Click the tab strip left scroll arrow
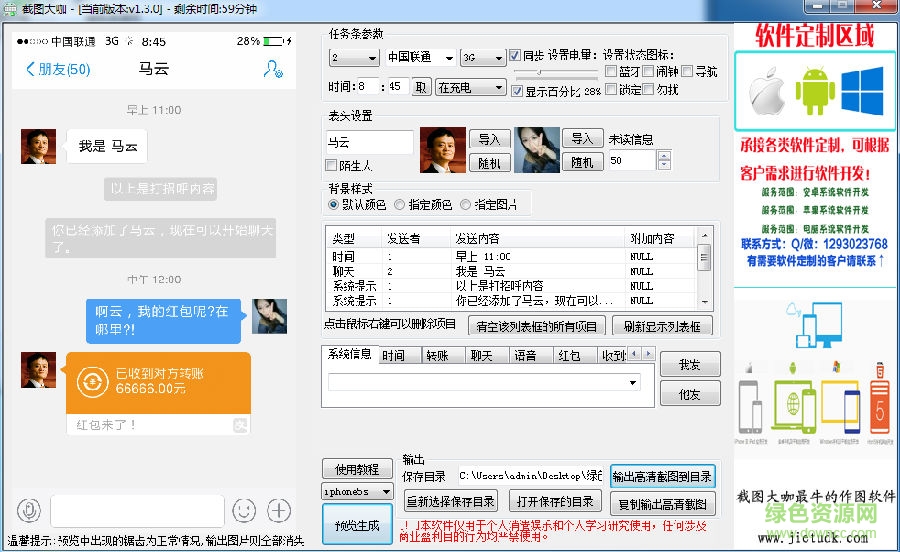 coord(635,354)
